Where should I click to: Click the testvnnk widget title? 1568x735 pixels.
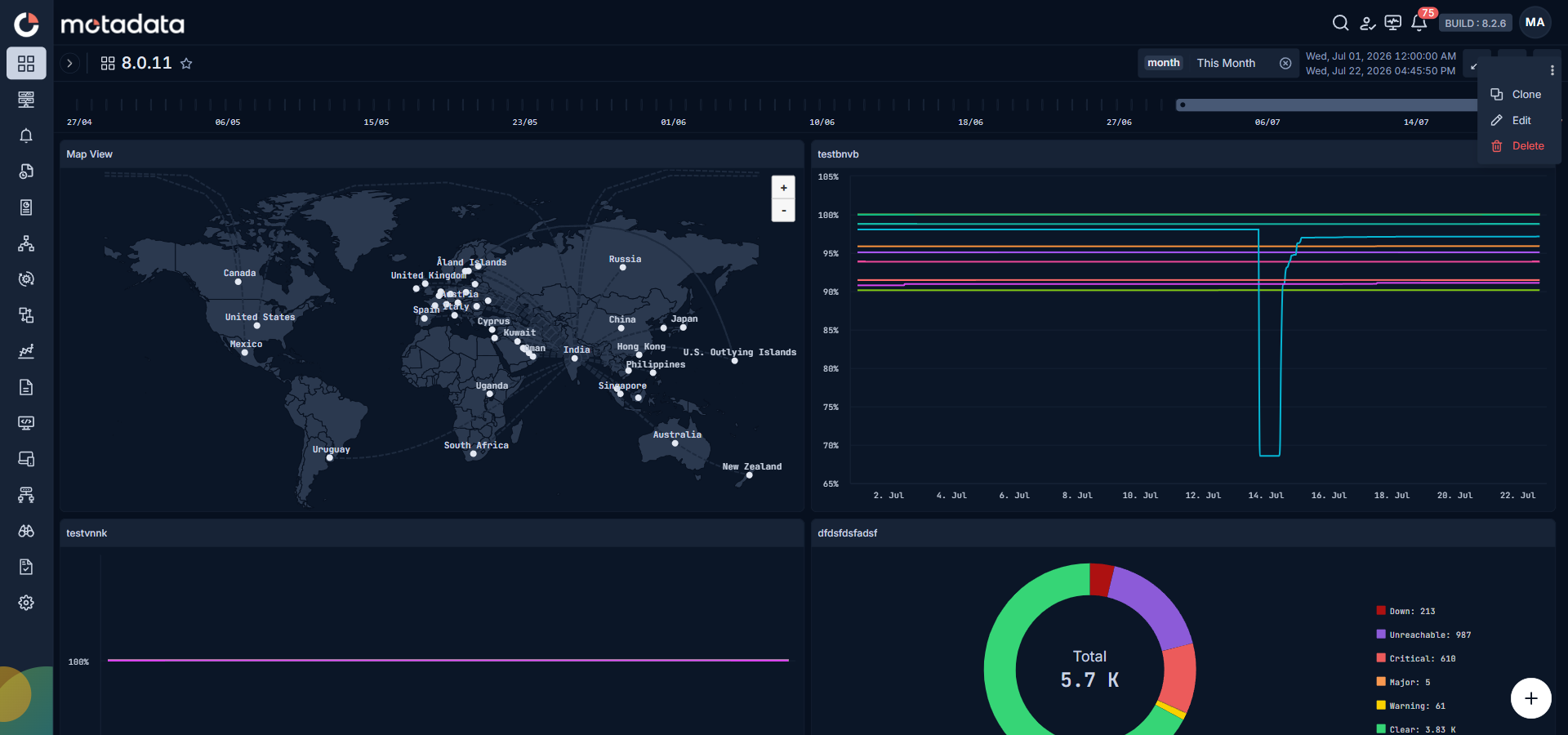tap(87, 533)
